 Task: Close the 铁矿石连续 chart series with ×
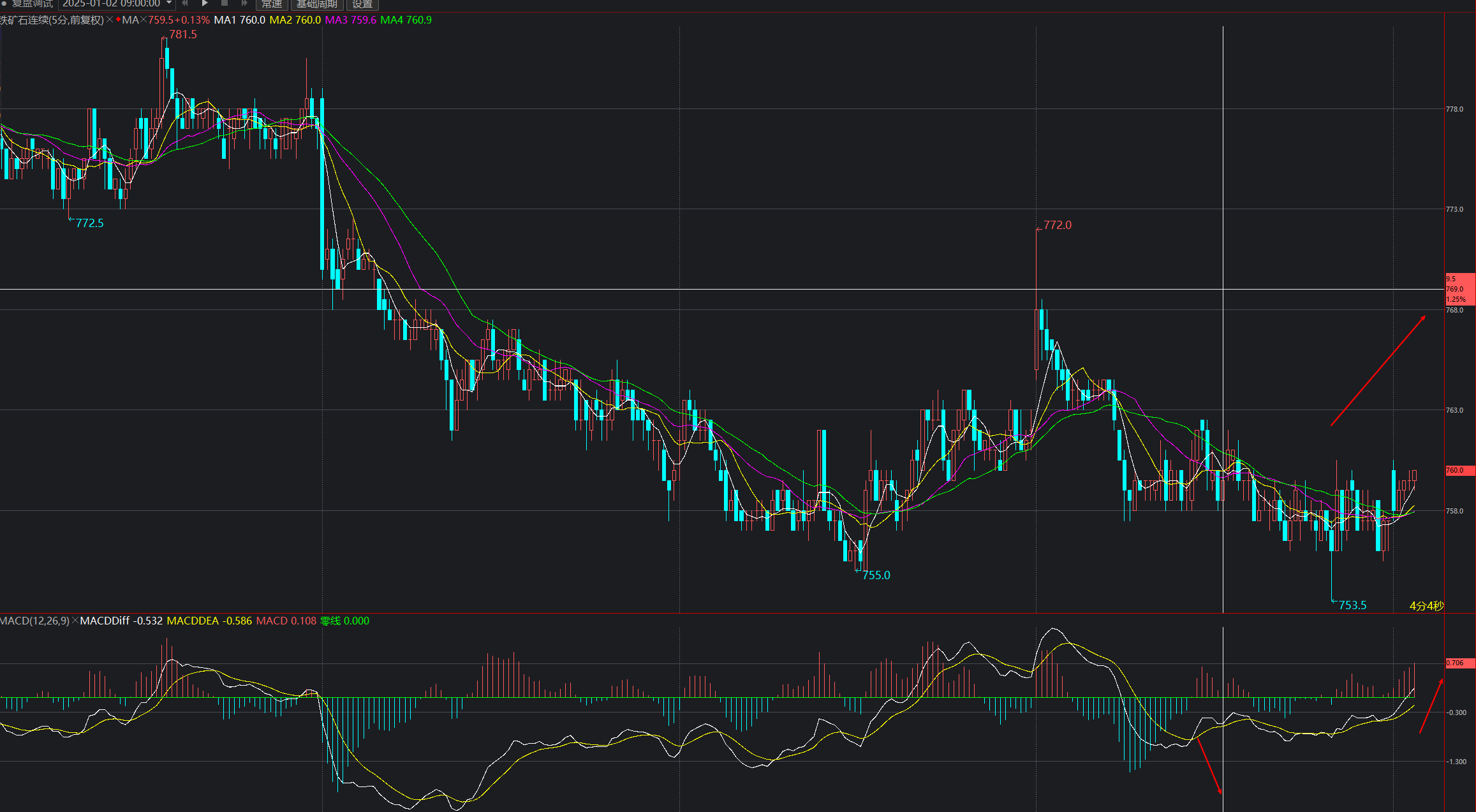110,20
